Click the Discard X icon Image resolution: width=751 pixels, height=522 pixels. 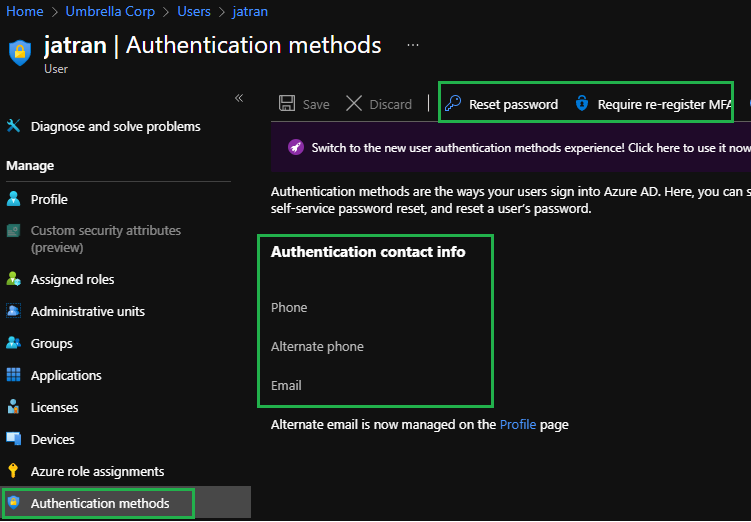tap(354, 104)
